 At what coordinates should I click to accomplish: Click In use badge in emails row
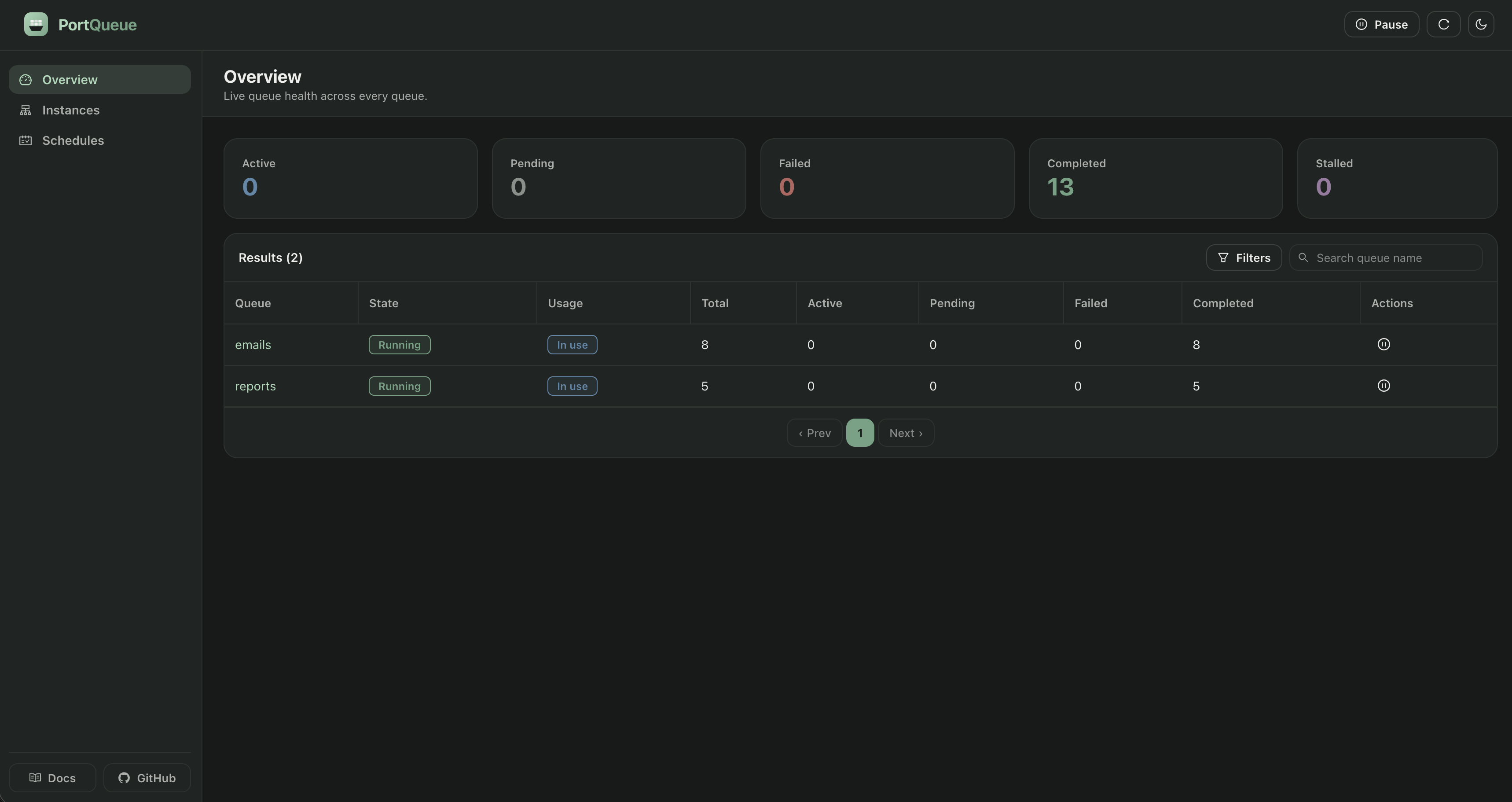[x=573, y=345]
